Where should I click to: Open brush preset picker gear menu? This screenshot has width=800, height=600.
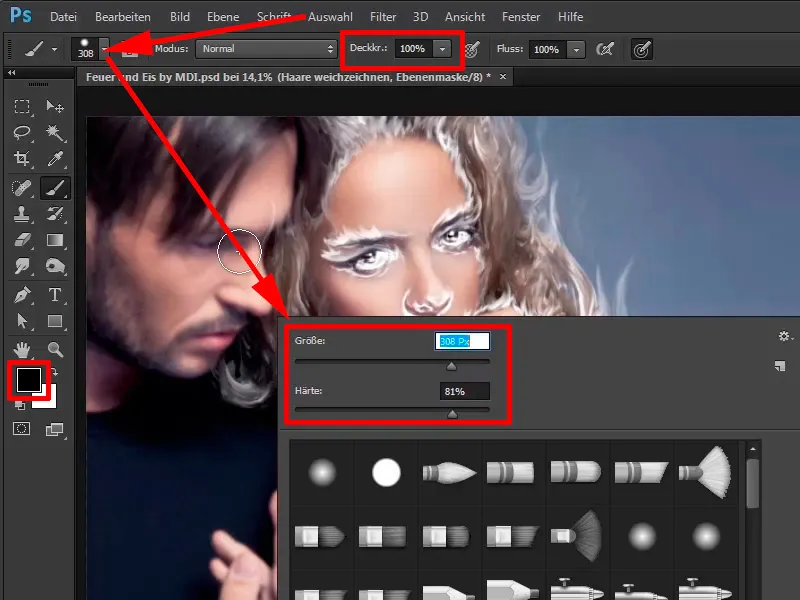click(785, 336)
